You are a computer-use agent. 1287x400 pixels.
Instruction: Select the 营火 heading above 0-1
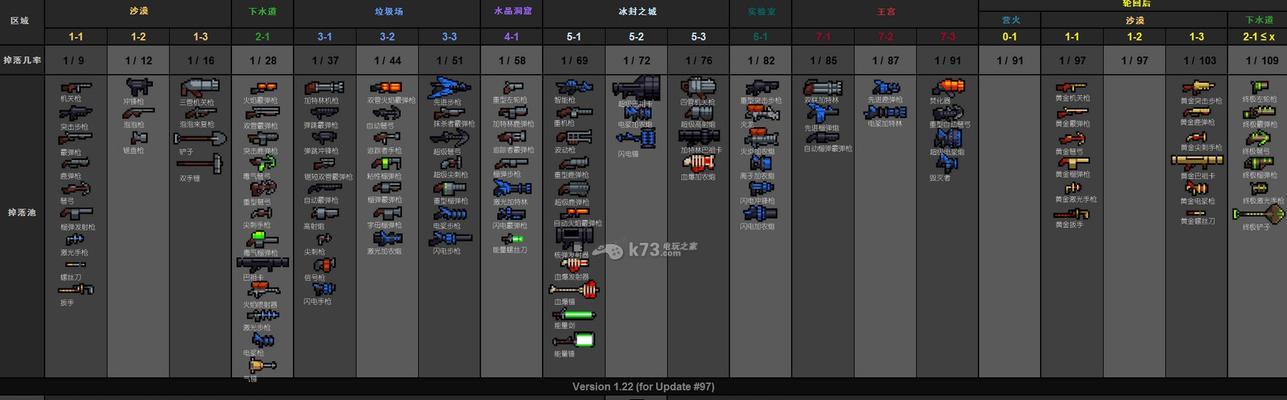(1010, 20)
